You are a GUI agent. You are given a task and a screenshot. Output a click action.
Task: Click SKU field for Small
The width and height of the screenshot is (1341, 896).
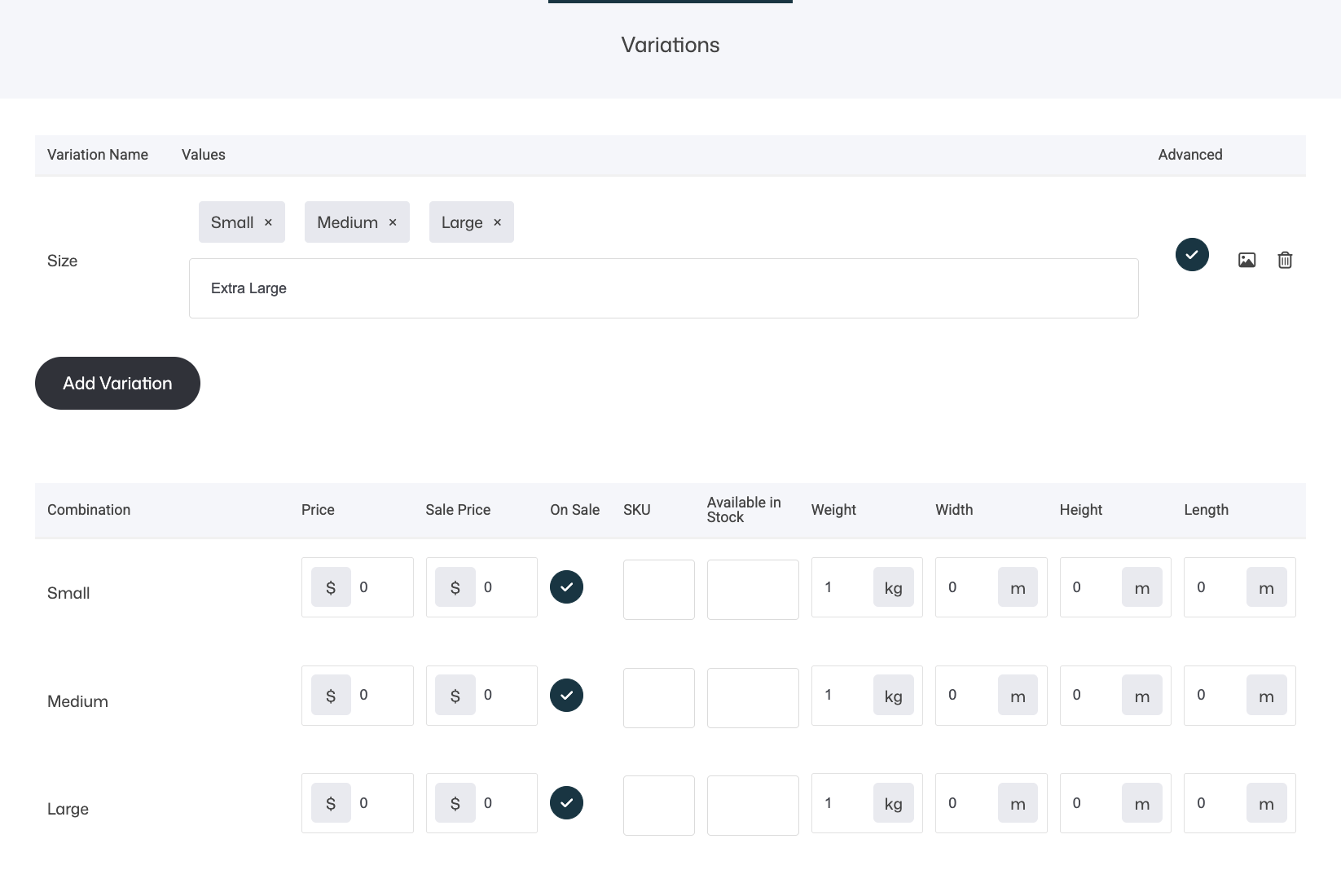[659, 590]
